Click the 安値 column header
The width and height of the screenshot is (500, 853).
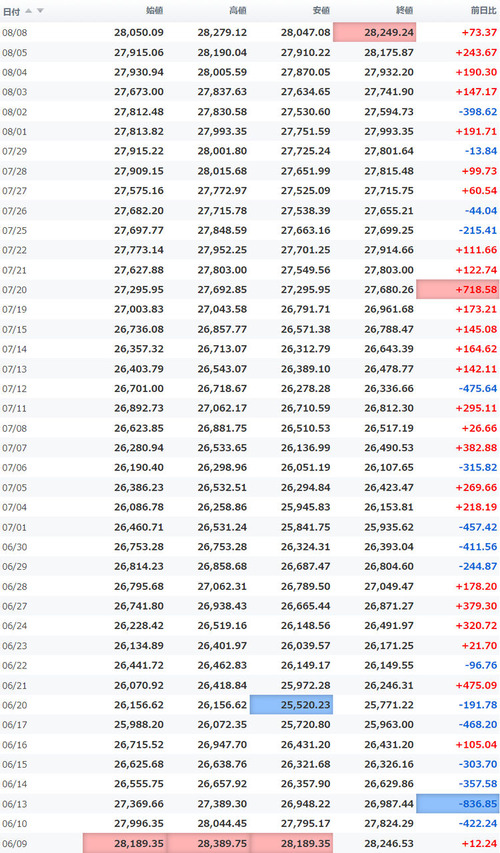(322, 10)
